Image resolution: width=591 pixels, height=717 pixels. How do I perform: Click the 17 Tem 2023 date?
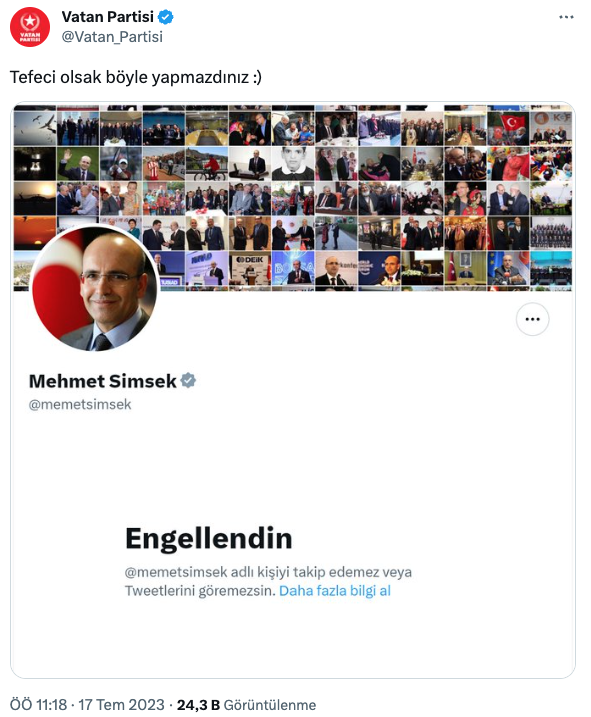coord(121,705)
